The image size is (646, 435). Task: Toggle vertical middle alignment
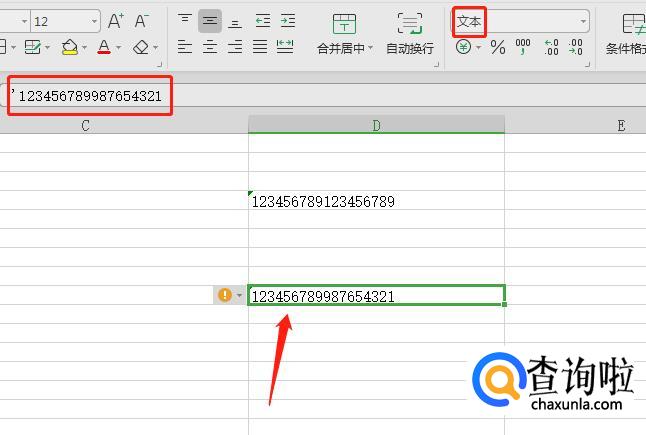tap(210, 20)
